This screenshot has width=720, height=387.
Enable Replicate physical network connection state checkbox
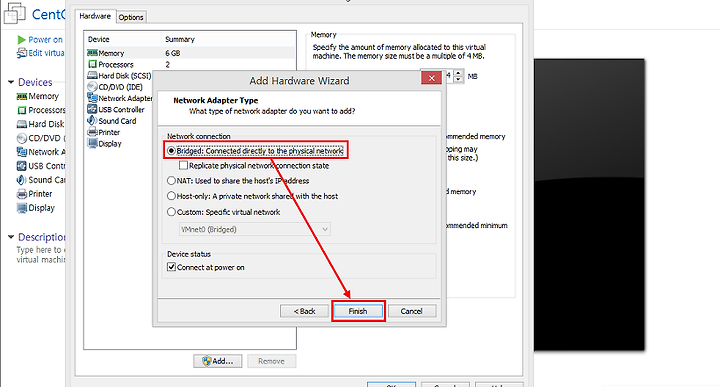click(x=183, y=165)
